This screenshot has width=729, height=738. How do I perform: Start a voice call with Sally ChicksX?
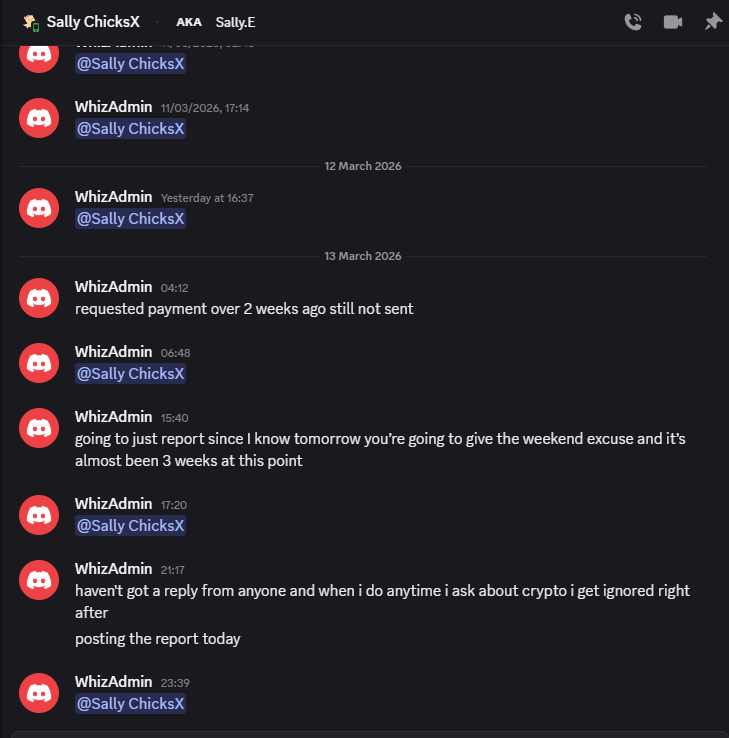633,22
